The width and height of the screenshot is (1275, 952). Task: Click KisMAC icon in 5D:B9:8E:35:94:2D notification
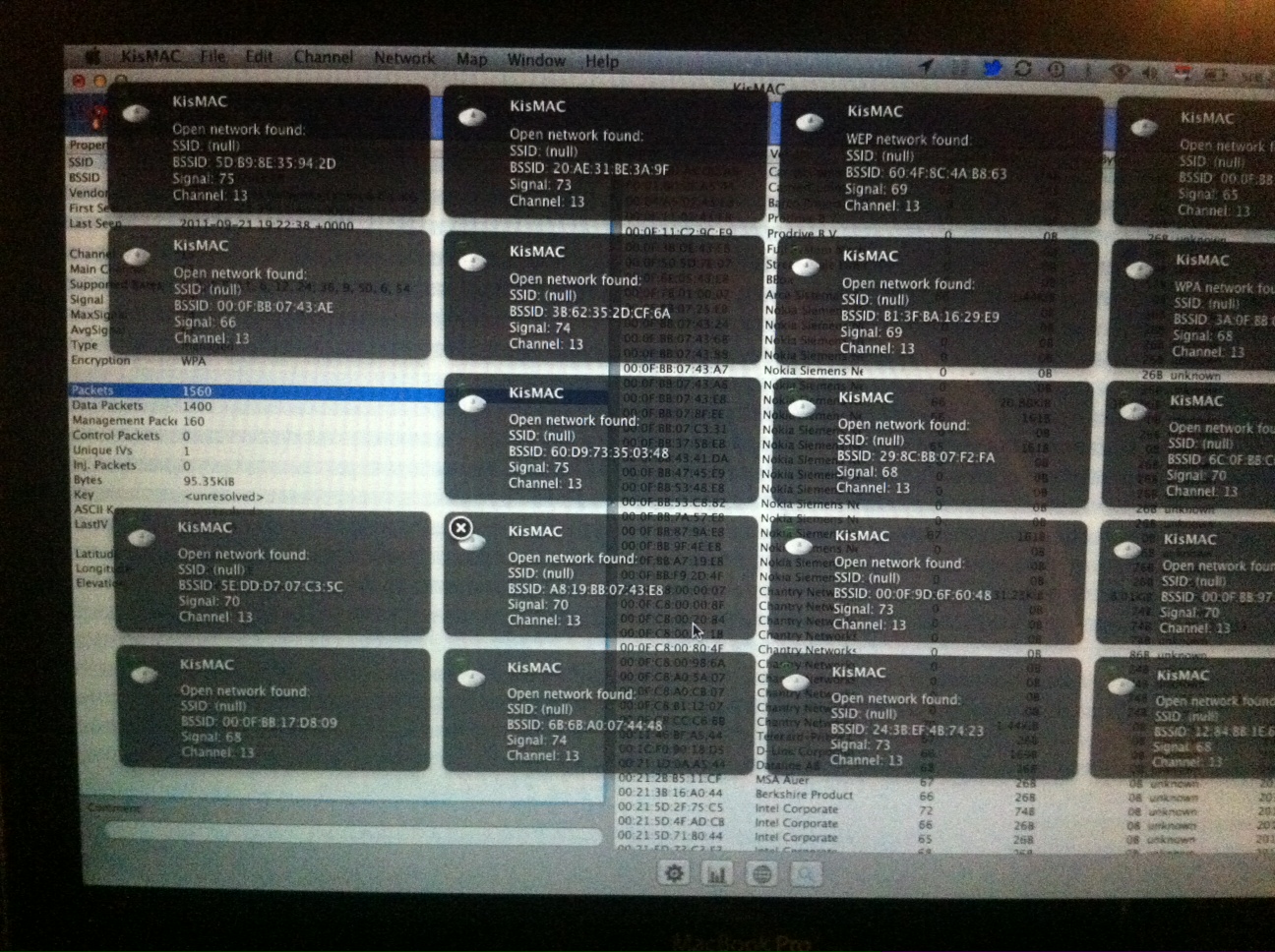pyautogui.click(x=136, y=113)
